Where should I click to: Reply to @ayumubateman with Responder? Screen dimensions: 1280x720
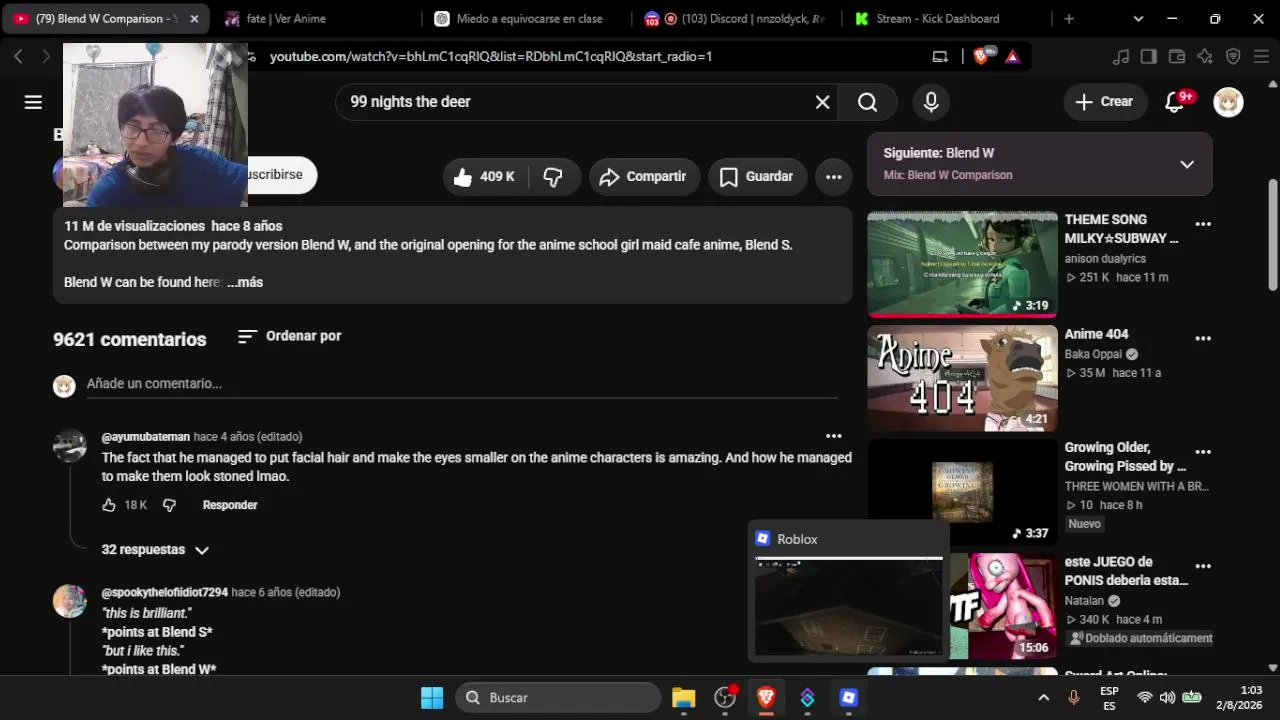click(230, 505)
